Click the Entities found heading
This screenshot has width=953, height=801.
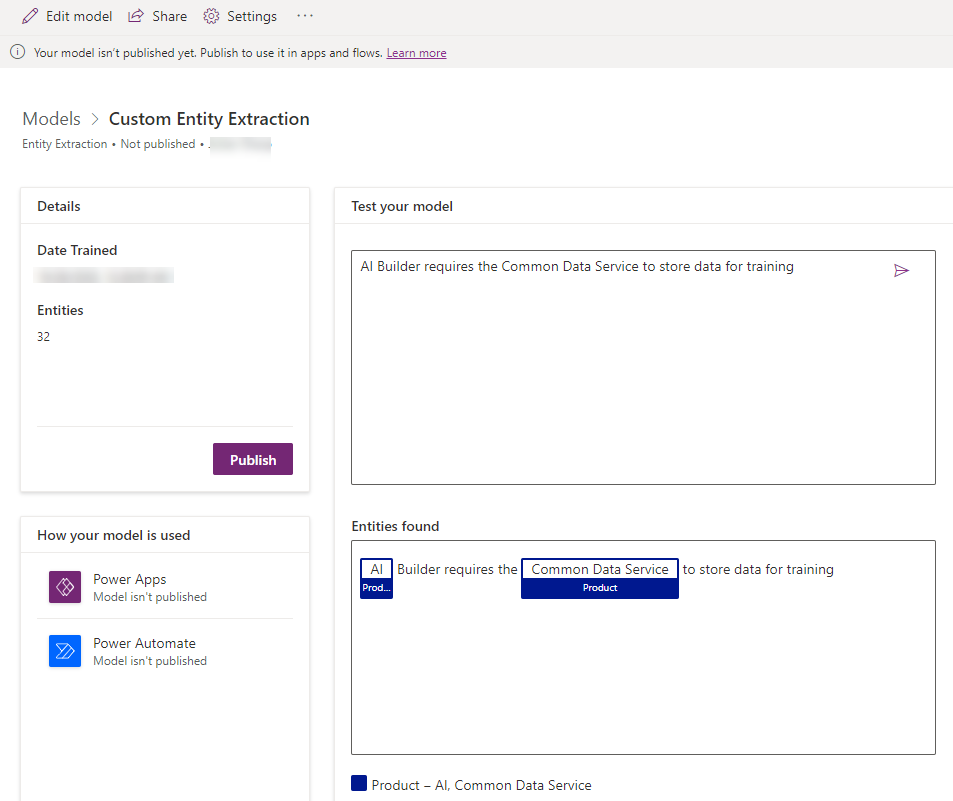[395, 526]
